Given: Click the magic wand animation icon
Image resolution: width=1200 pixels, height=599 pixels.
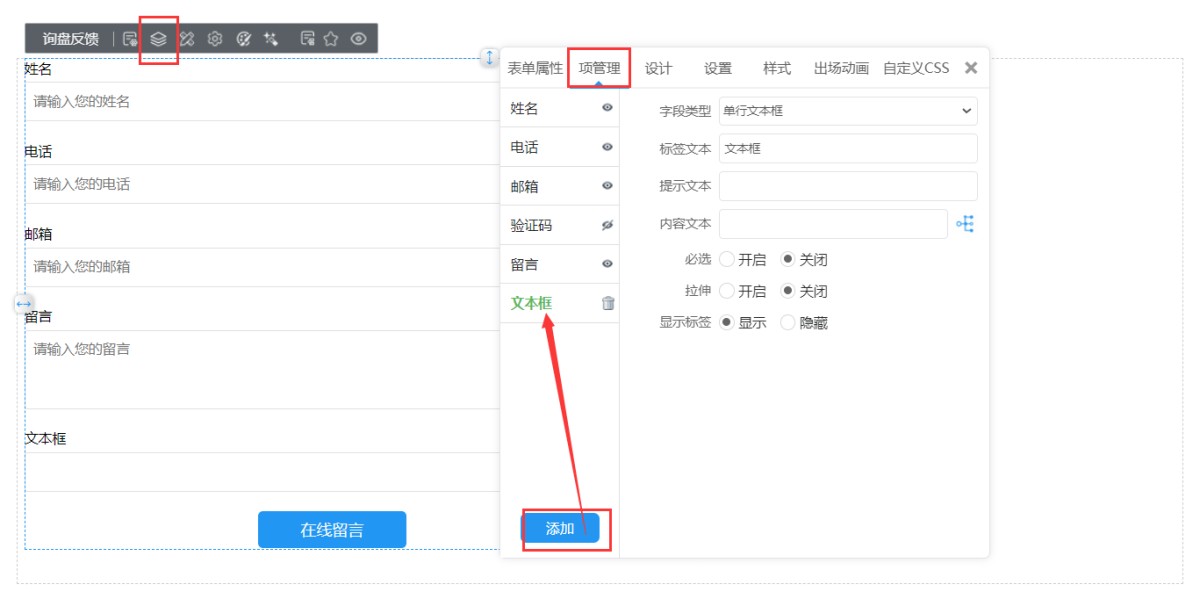Looking at the screenshot, I should click(x=271, y=39).
